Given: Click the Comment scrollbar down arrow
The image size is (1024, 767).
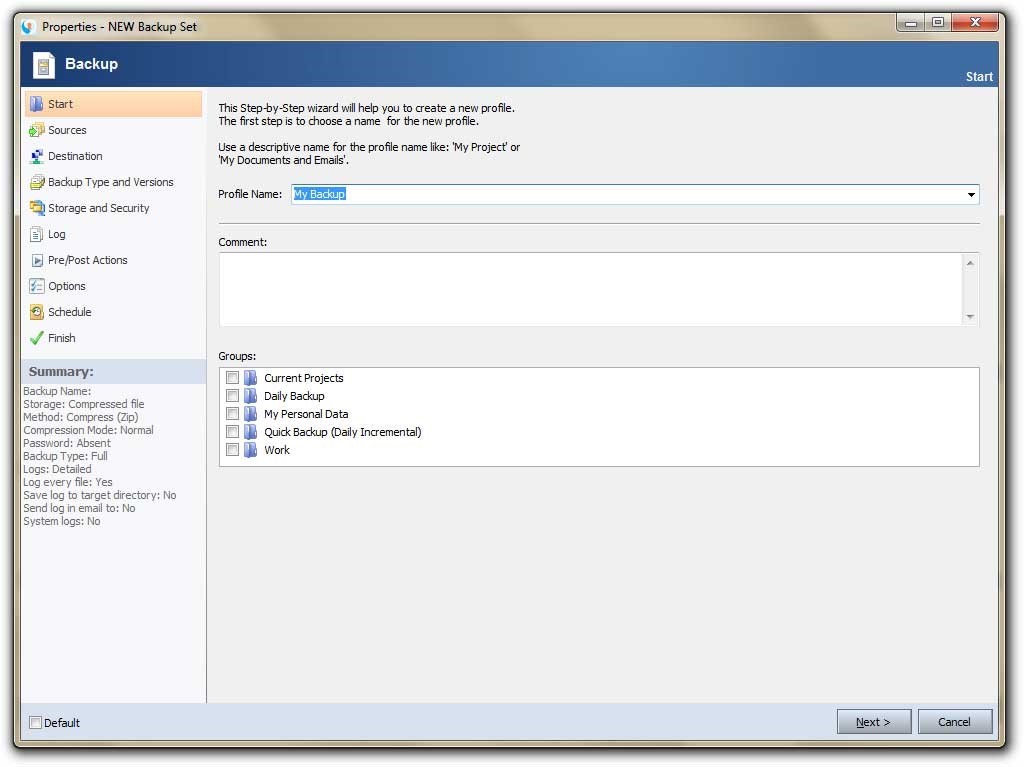Looking at the screenshot, I should click(970, 317).
